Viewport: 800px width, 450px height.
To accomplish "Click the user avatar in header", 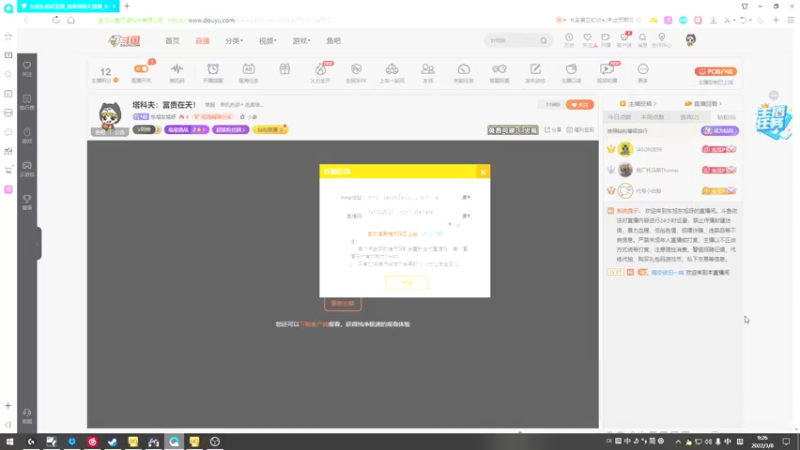I will (x=690, y=40).
